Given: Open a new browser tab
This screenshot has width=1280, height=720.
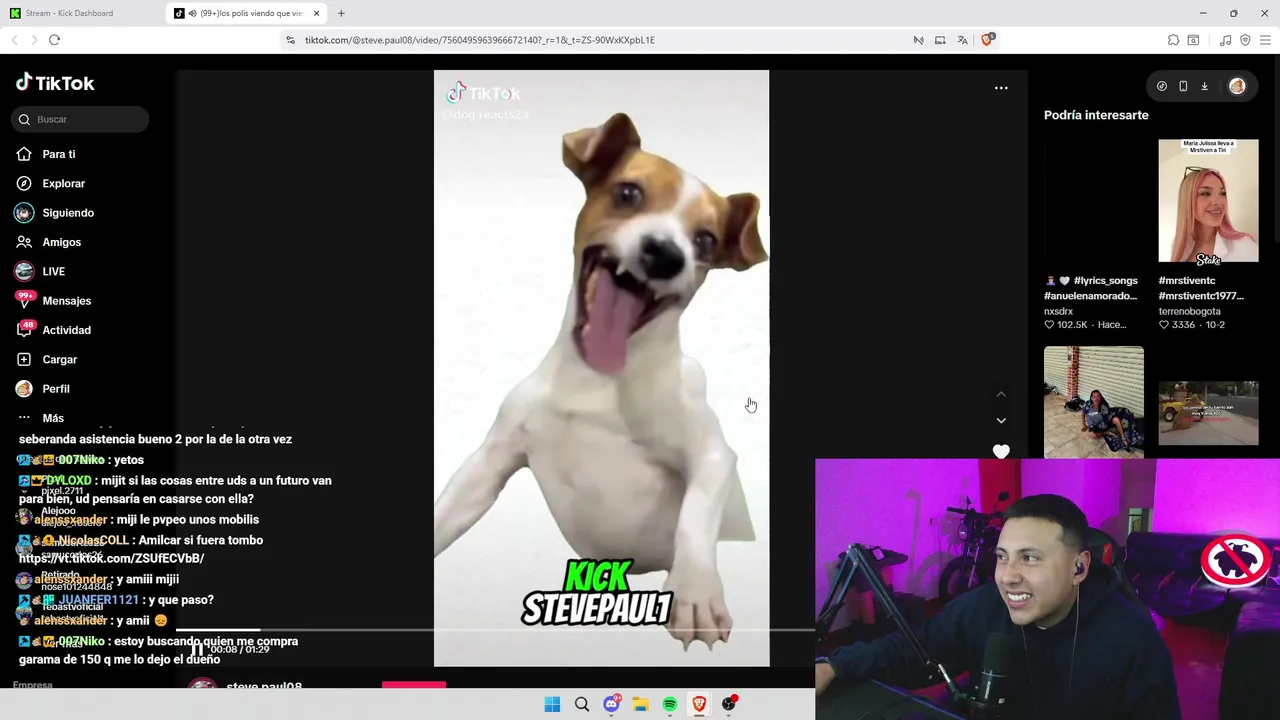Looking at the screenshot, I should (341, 13).
